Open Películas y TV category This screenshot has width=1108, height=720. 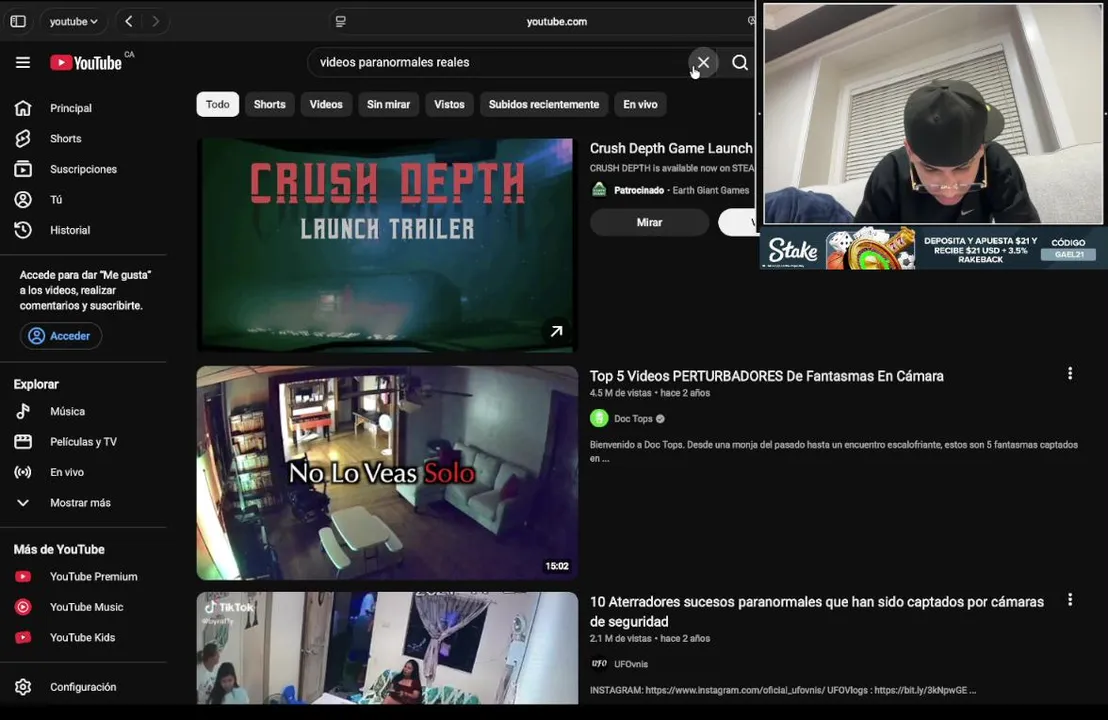[x=83, y=442]
